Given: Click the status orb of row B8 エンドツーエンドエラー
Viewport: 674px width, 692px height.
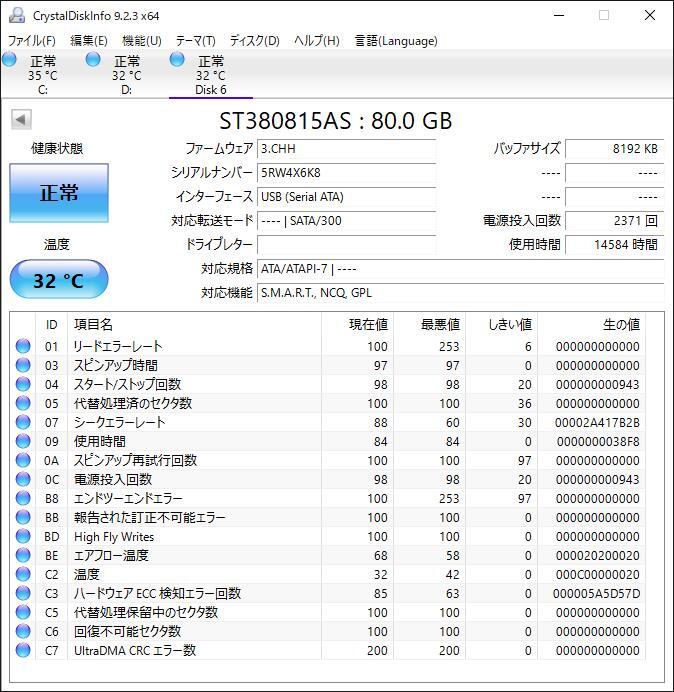Looking at the screenshot, I should coord(23,498).
